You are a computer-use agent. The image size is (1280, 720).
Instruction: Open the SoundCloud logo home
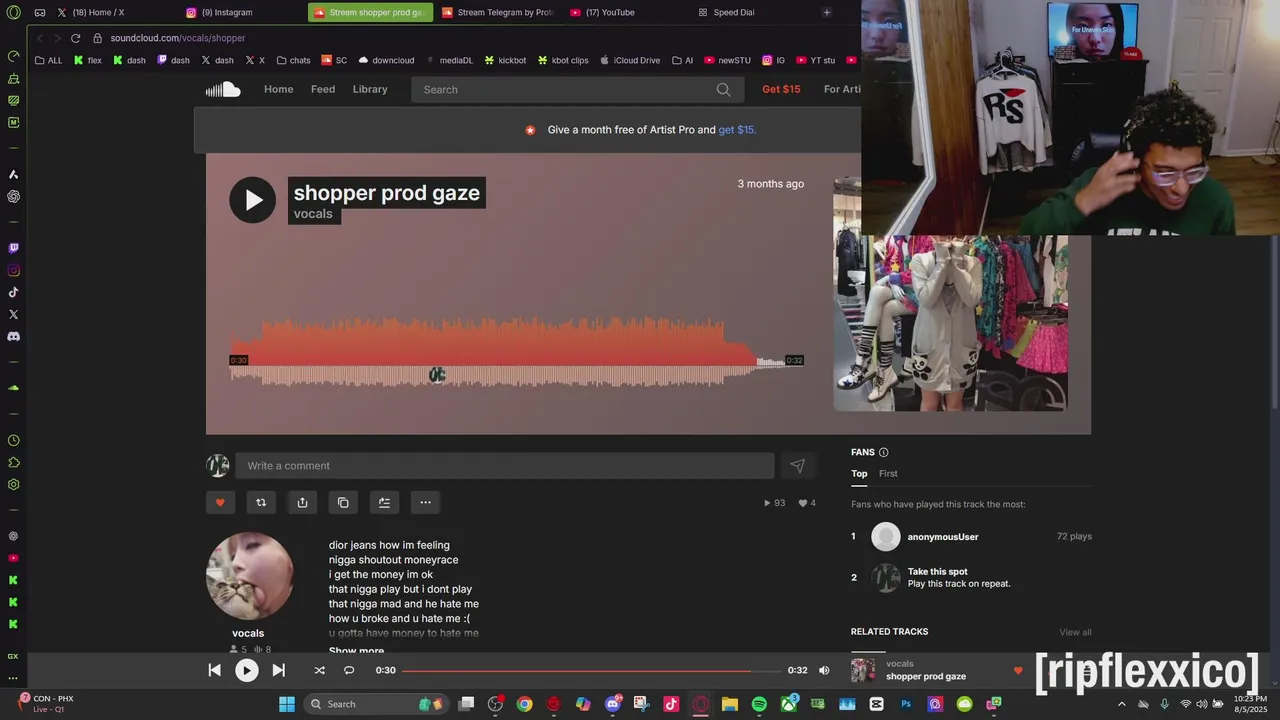pos(223,89)
